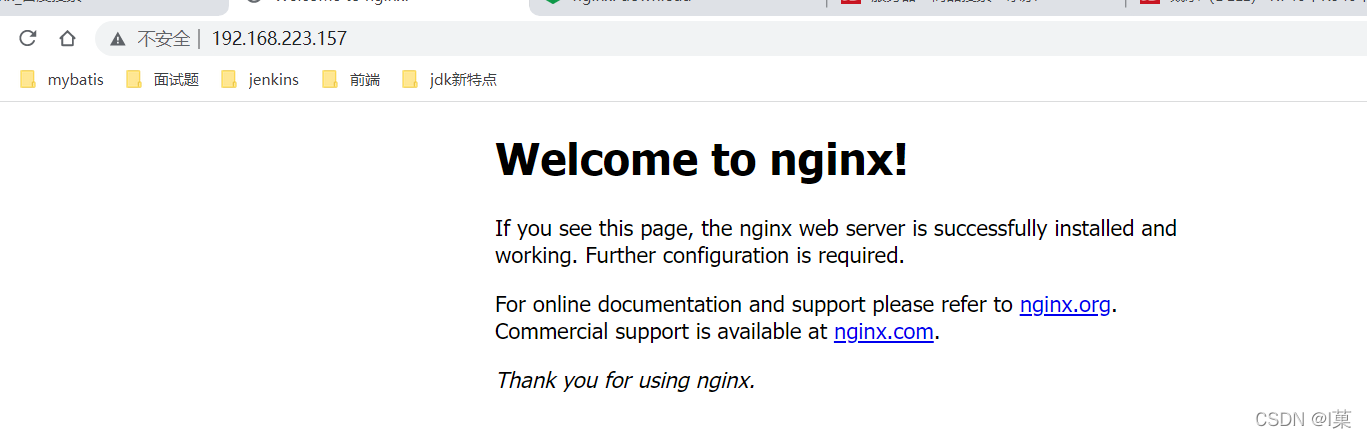Open the jenkins bookmark folder
Image resolution: width=1367 pixels, height=438 pixels.
[x=260, y=80]
